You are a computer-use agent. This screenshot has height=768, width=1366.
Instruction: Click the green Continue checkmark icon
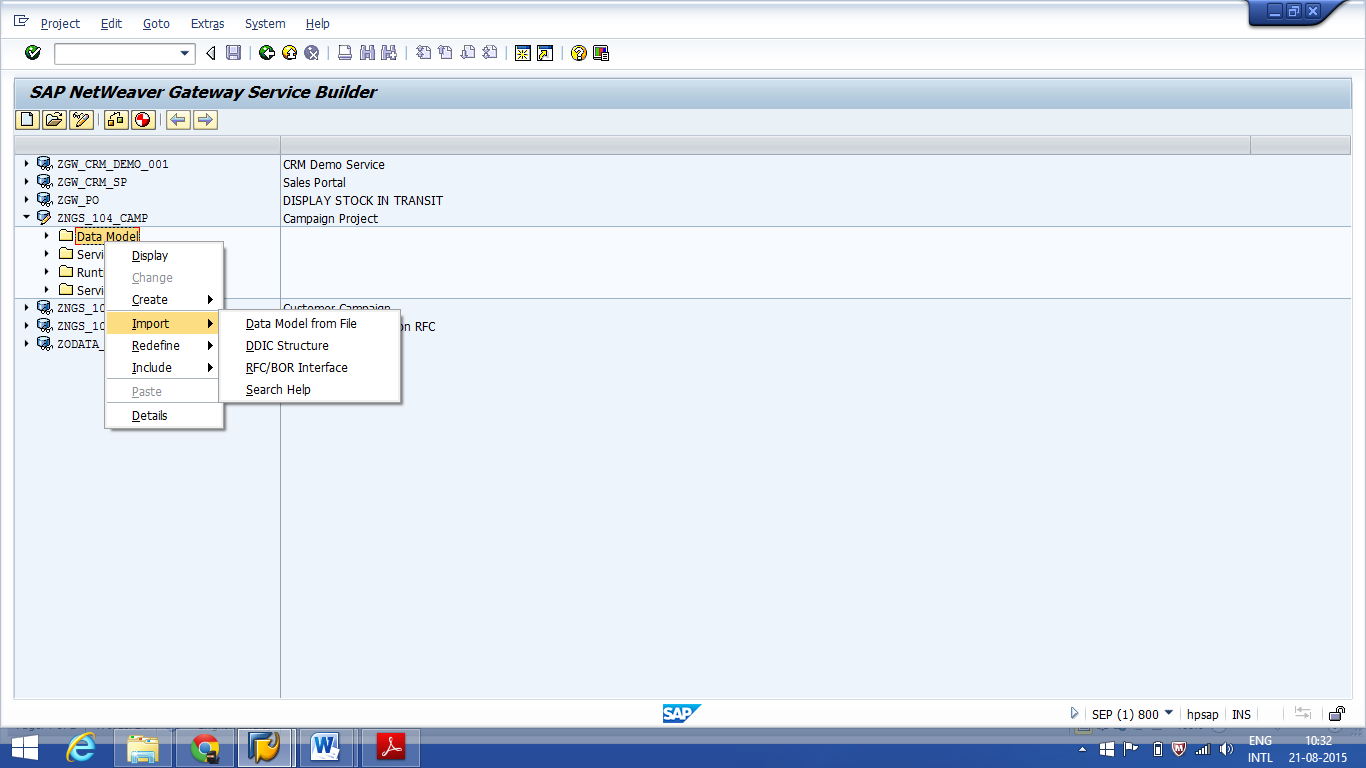tap(31, 53)
